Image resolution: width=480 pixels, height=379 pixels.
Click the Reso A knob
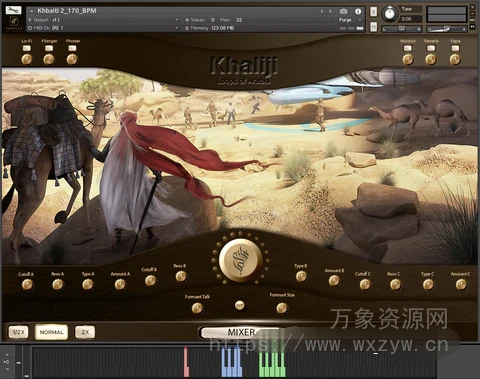tap(58, 284)
